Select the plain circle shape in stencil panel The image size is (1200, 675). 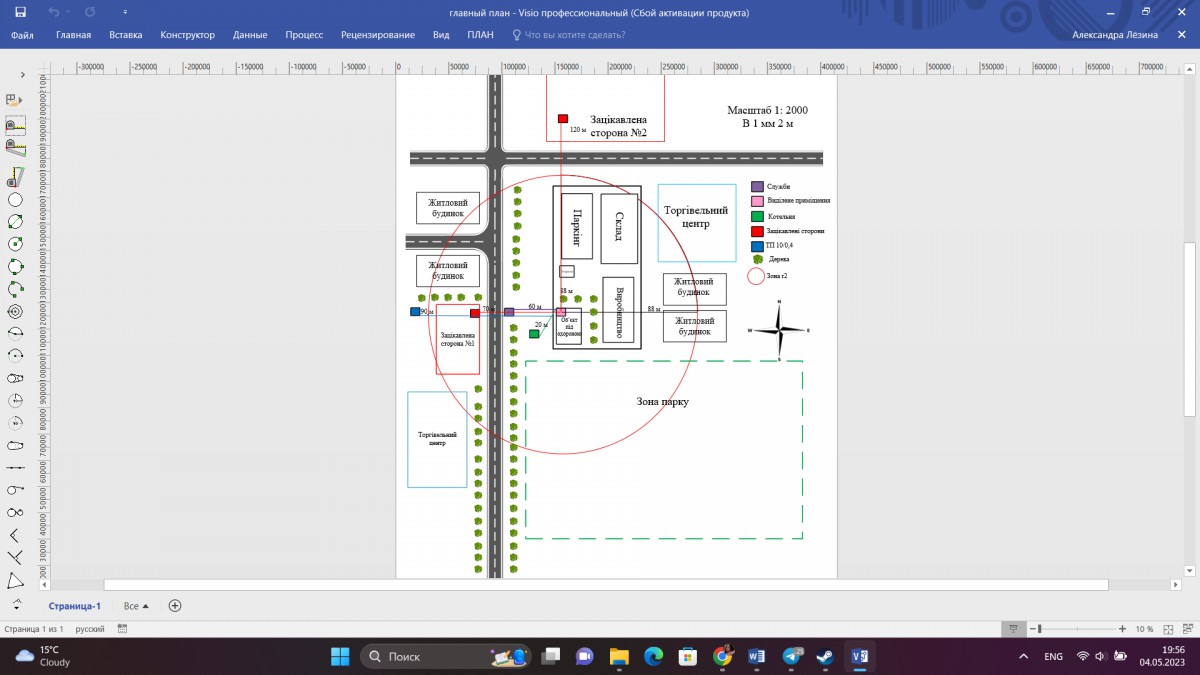pyautogui.click(x=15, y=199)
